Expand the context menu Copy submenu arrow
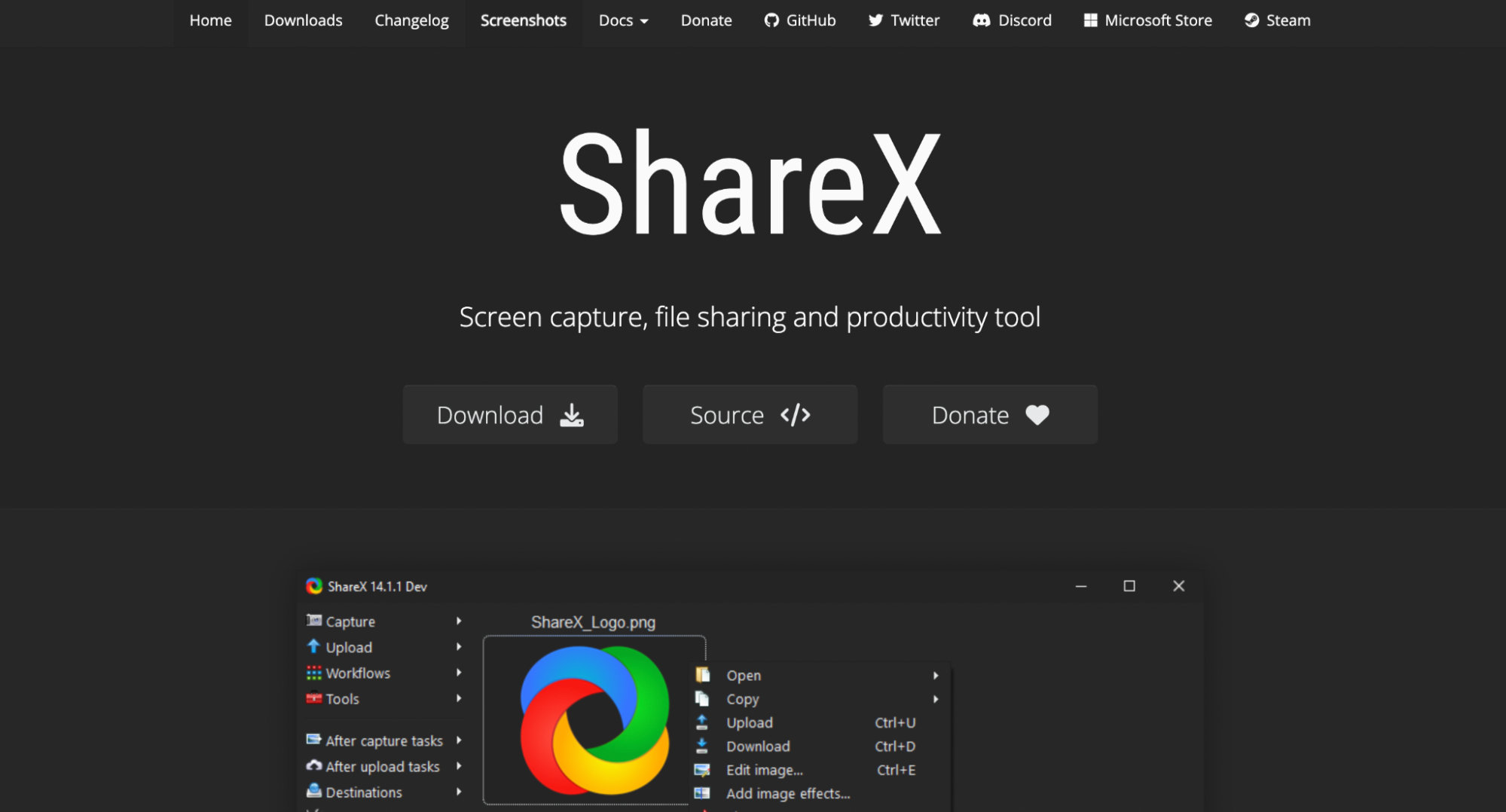This screenshot has height=812, width=1506. coord(936,699)
